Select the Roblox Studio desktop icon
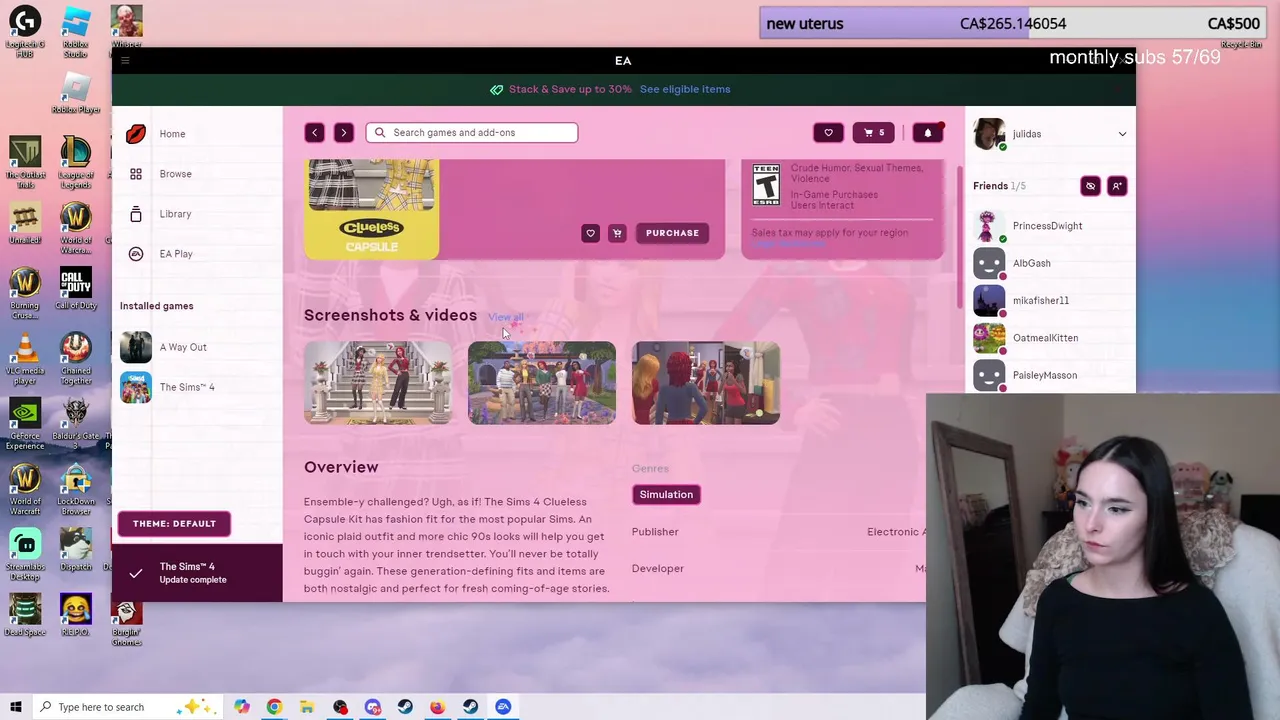Viewport: 1280px width, 720px height. click(75, 32)
